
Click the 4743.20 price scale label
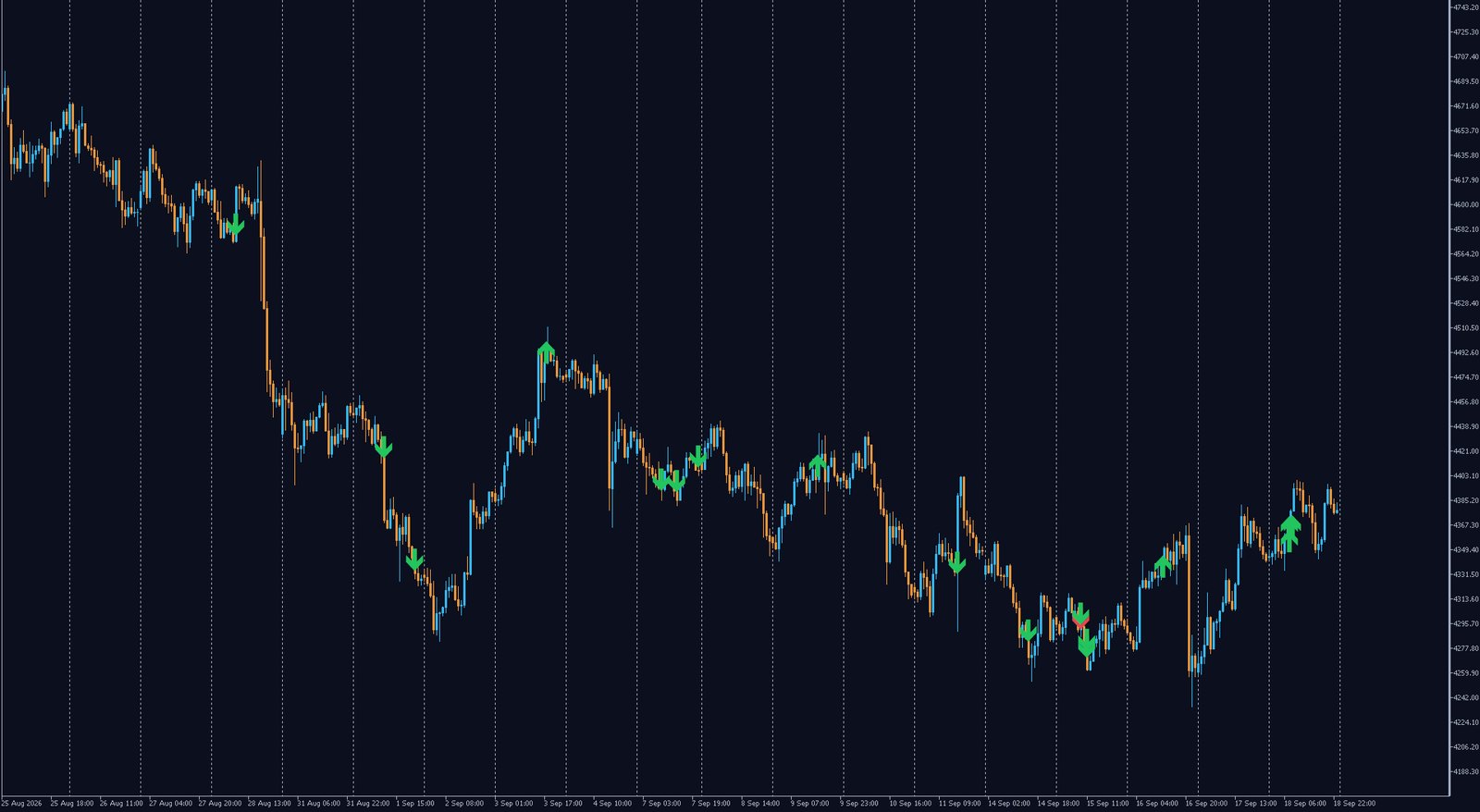coord(1466,7)
